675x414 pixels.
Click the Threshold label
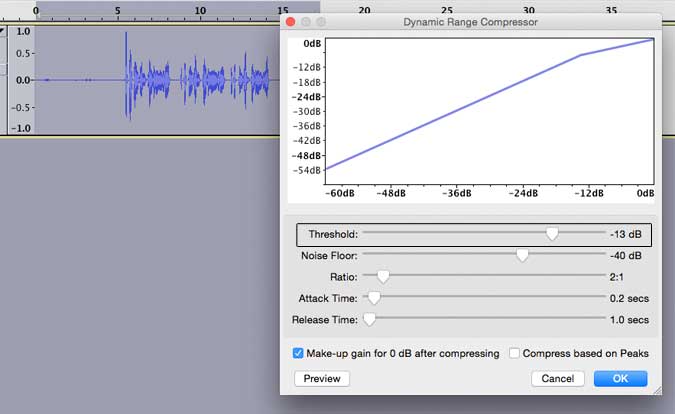pyautogui.click(x=333, y=234)
